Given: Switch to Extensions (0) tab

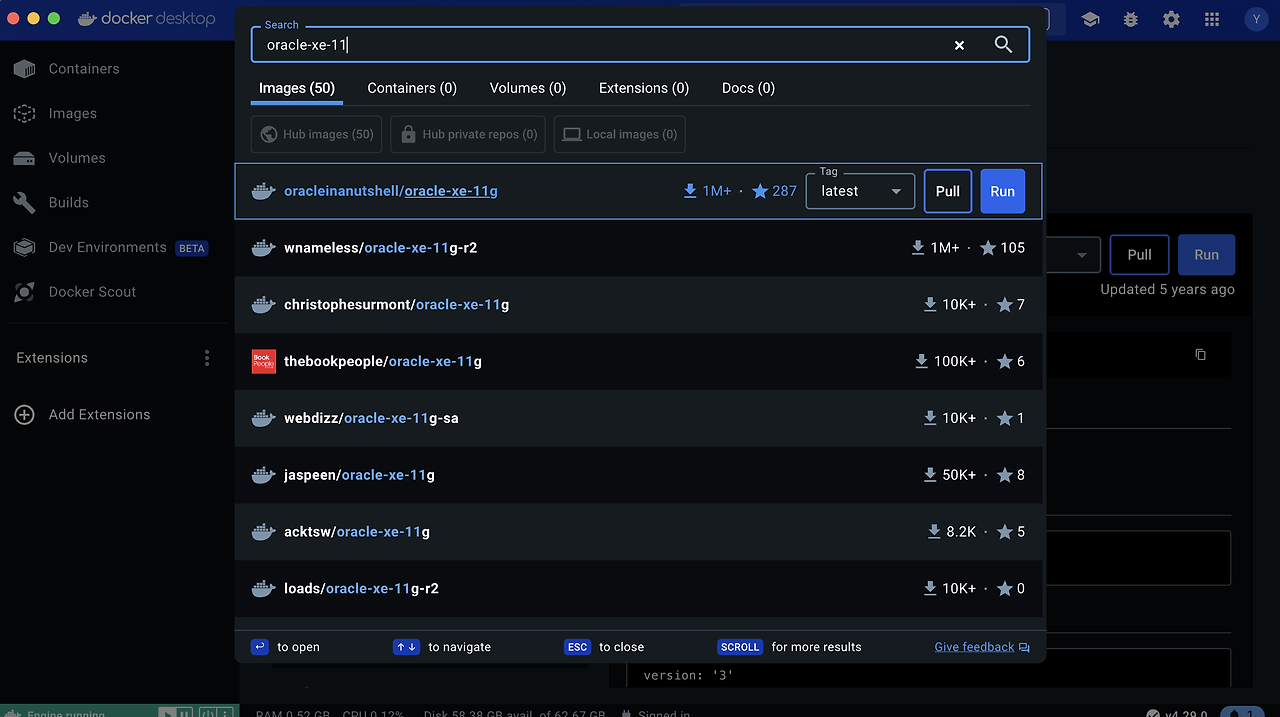Looking at the screenshot, I should point(644,88).
